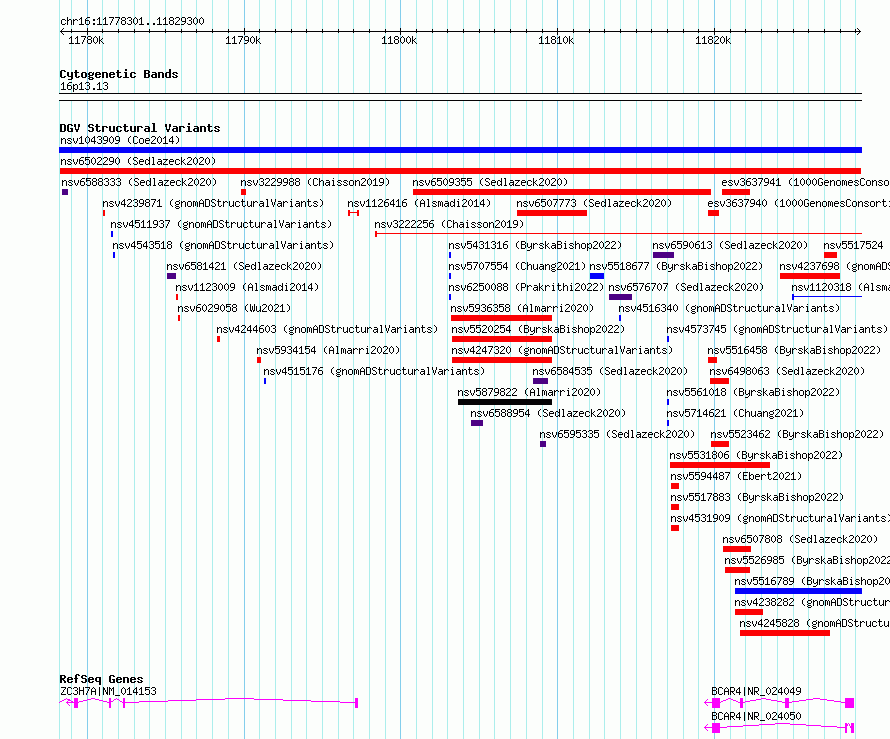The image size is (890, 739).
Task: Open nsv6498063 (Sedlazeck2020) label
Action: [x=787, y=371]
